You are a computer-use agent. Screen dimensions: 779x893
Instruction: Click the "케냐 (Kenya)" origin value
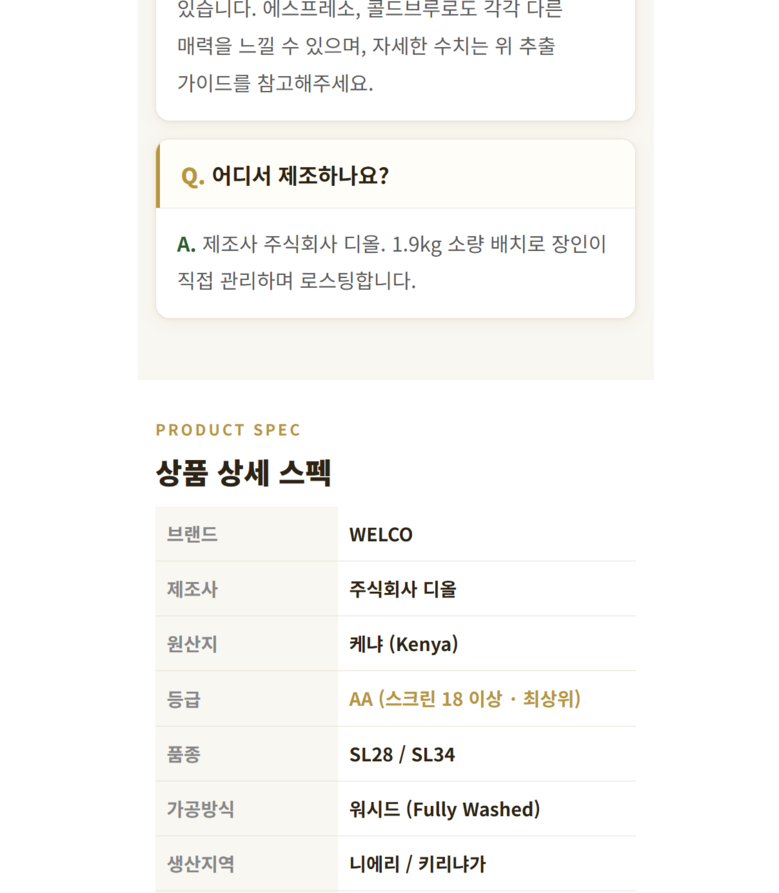[403, 644]
